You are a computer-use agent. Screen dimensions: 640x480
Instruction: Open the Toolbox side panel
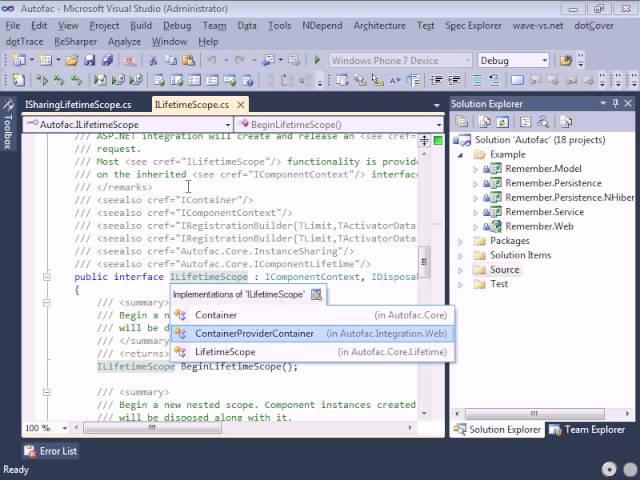(8, 123)
